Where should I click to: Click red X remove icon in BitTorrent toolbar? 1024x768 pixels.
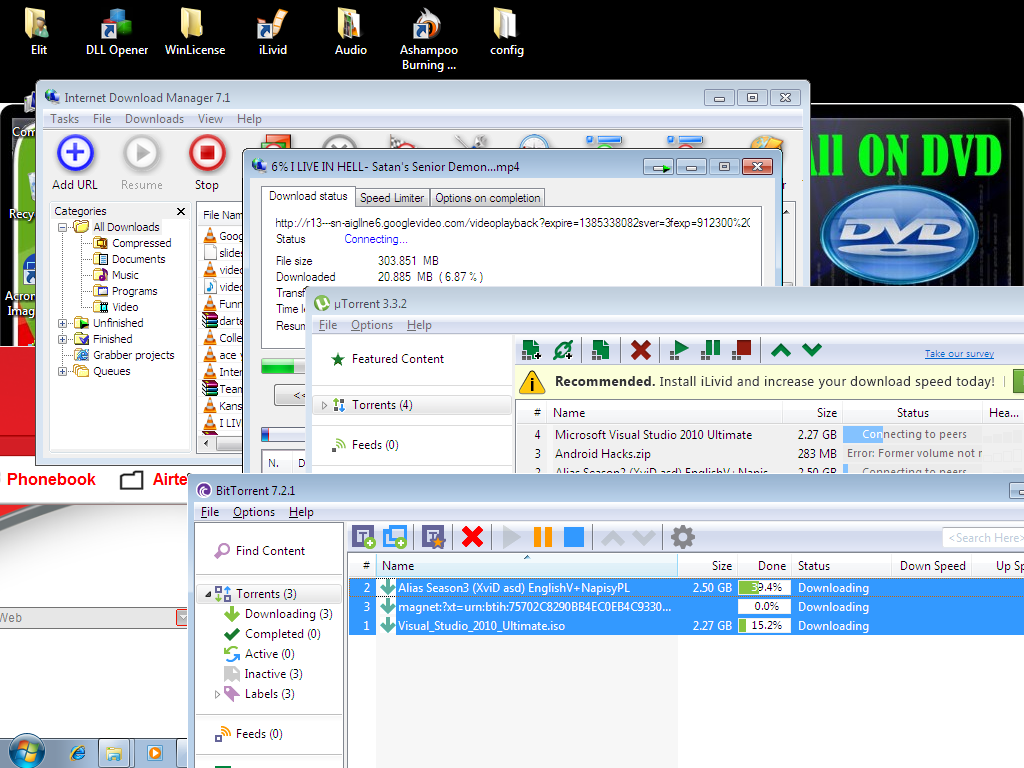point(472,537)
